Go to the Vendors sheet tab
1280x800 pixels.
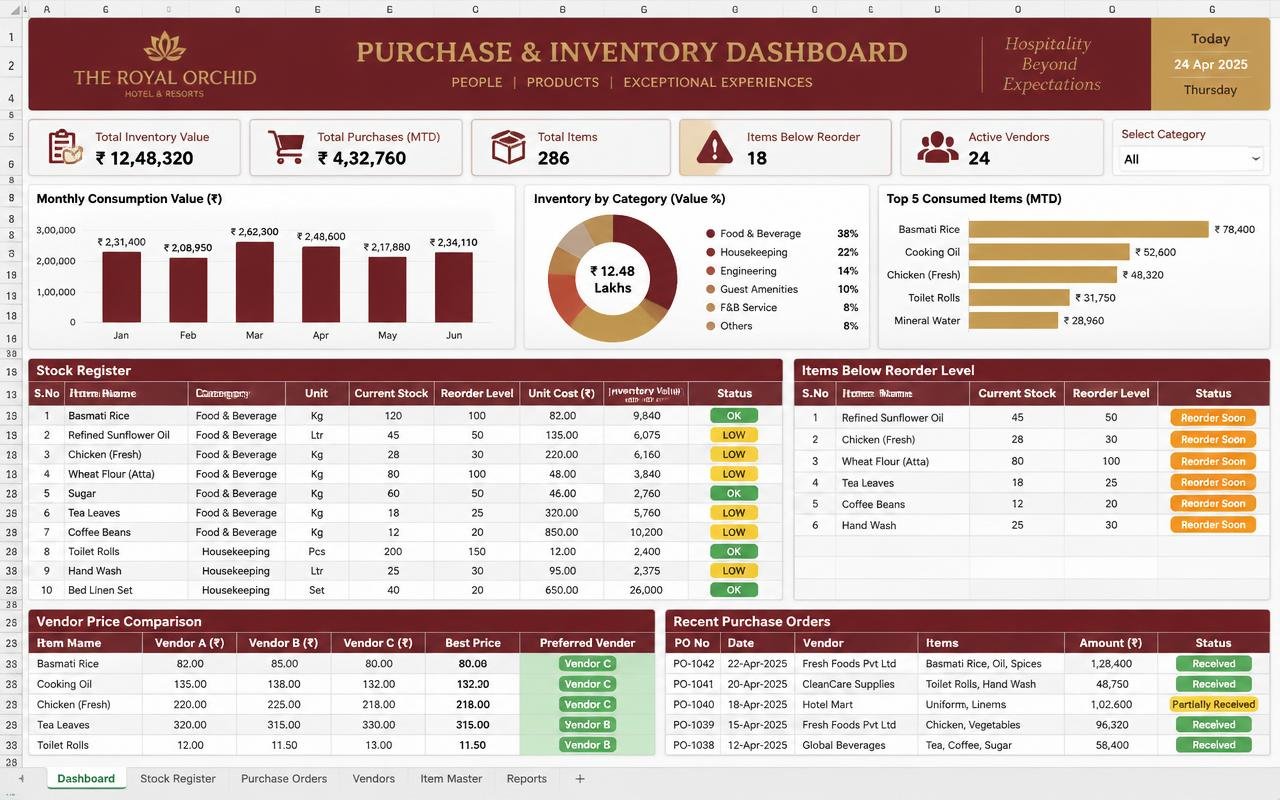pyautogui.click(x=373, y=778)
